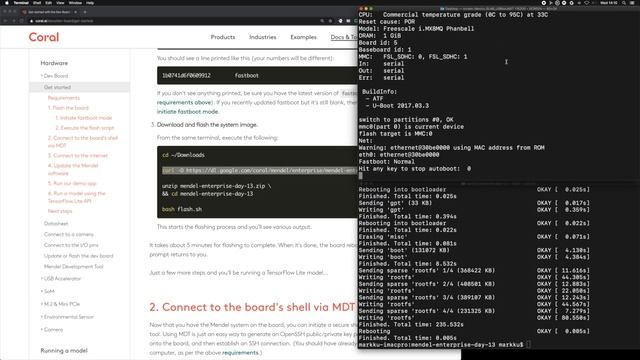Open the Shell menu

pos(37,3)
